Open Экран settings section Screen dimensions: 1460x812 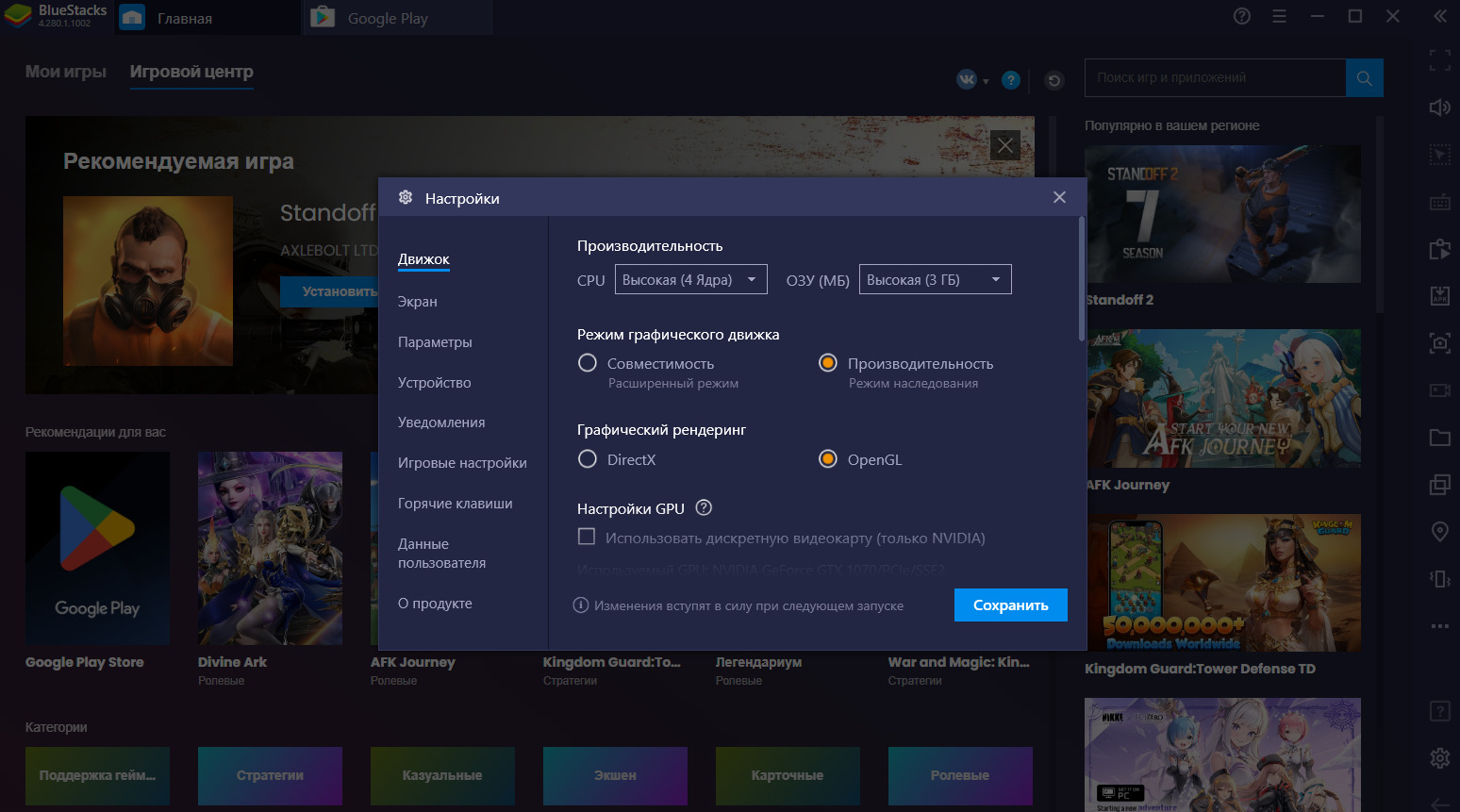point(417,301)
